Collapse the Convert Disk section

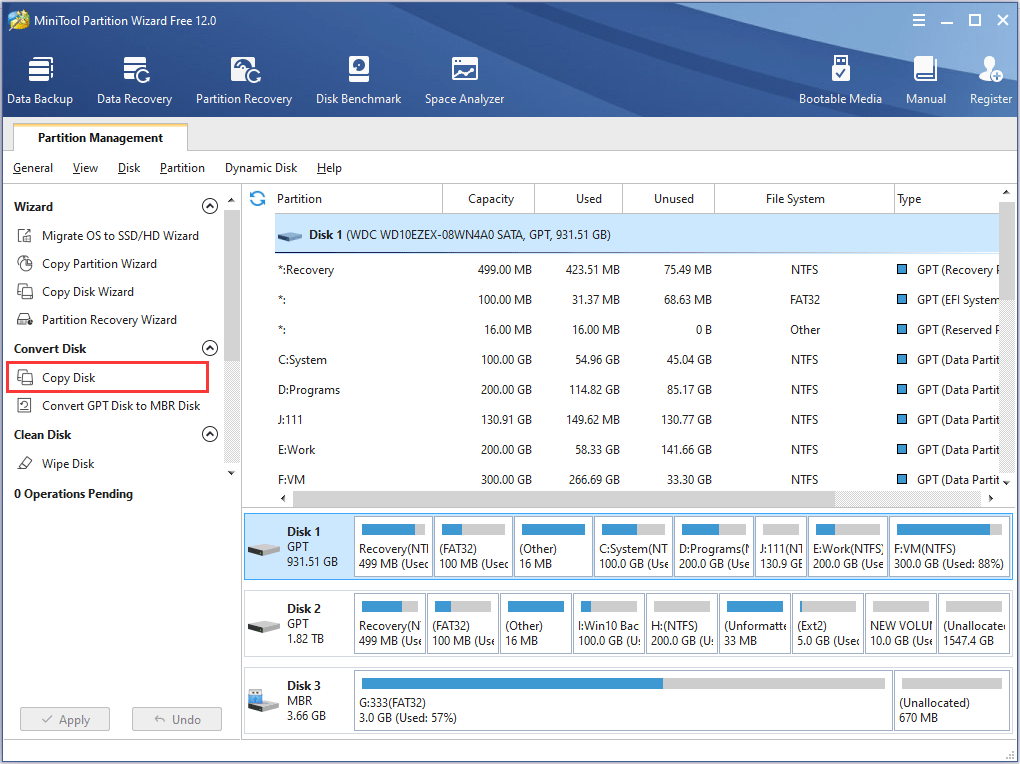coord(210,348)
